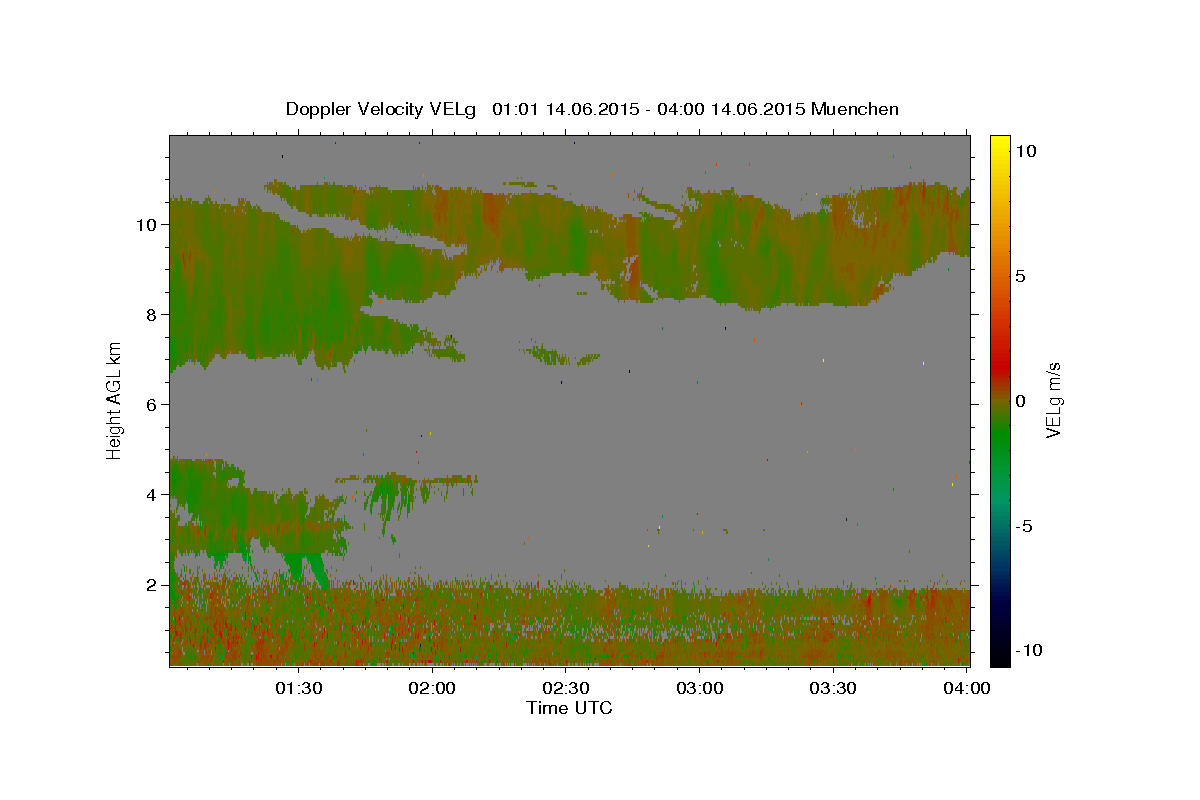
Task: Click the height tick label 4
Action: tap(153, 494)
